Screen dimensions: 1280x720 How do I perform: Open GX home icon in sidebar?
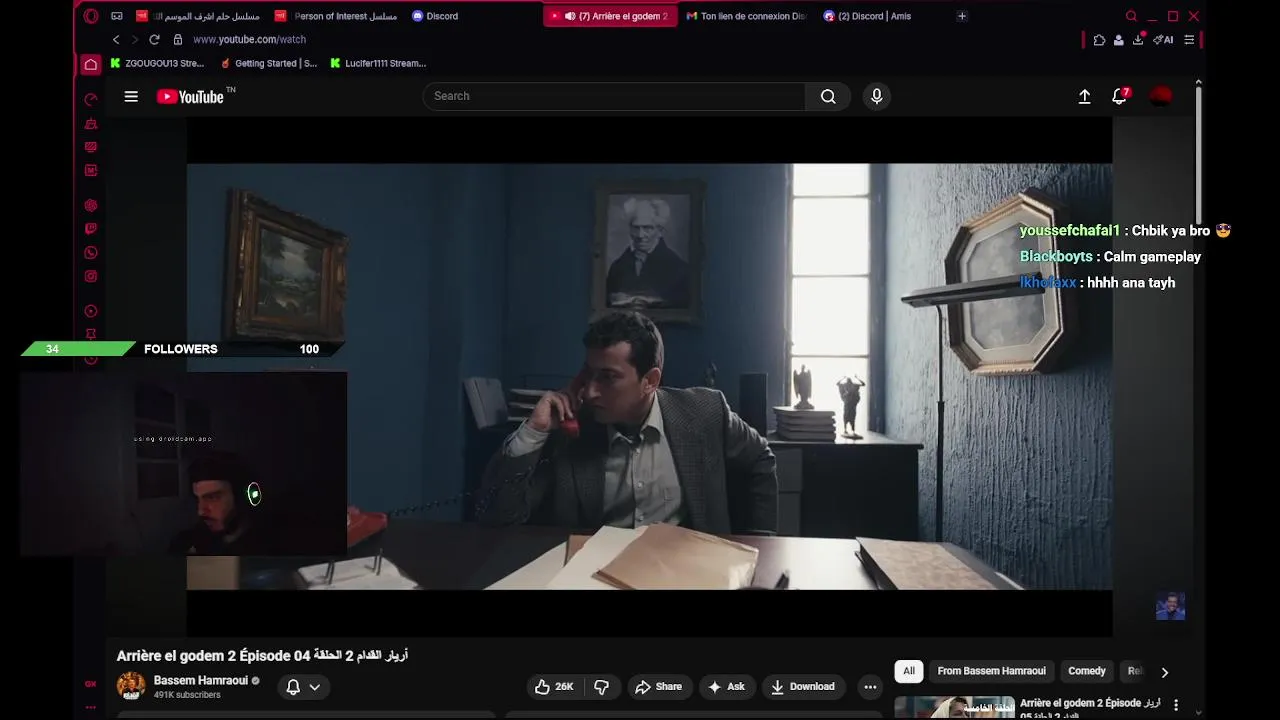click(91, 64)
